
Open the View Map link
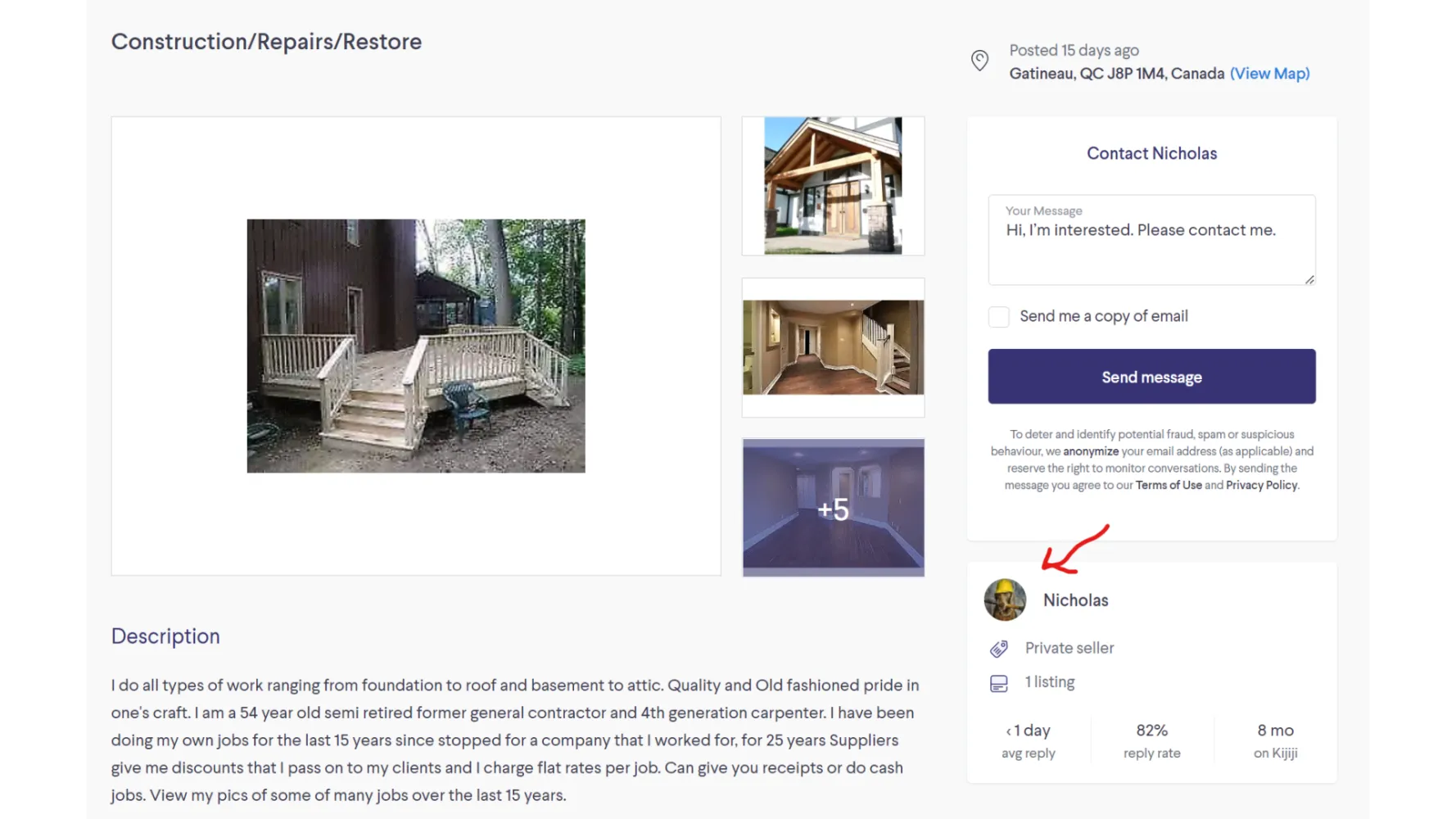click(x=1269, y=74)
